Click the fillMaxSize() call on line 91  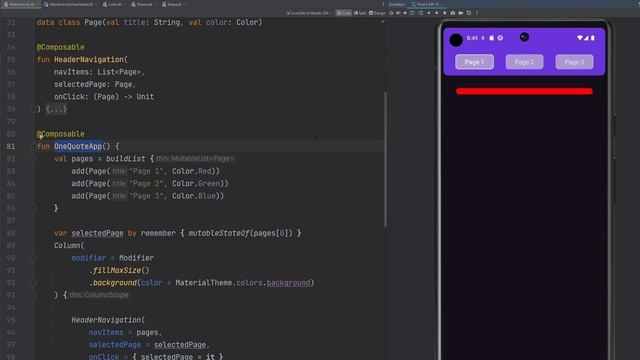(119, 270)
